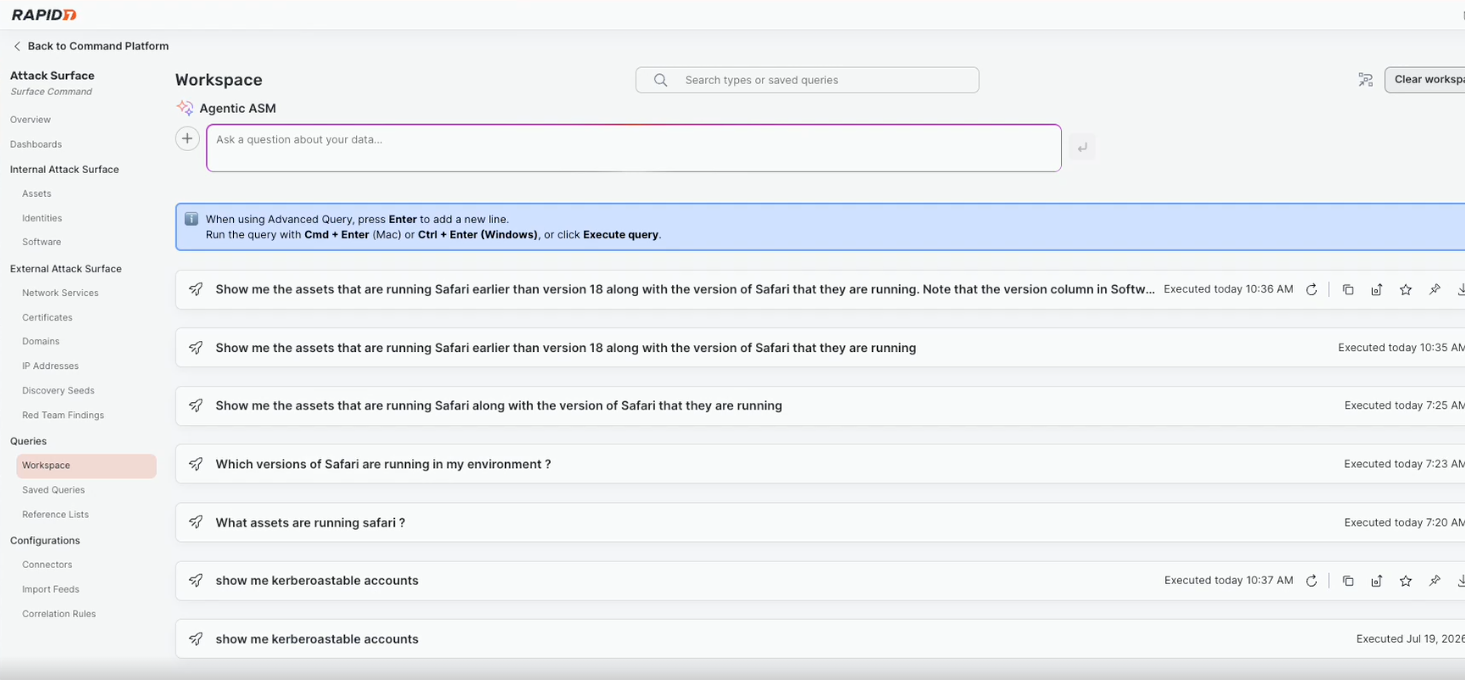Viewport: 1465px width, 680px height.
Task: Click the Agentic ASM sparkle icon
Action: [185, 108]
